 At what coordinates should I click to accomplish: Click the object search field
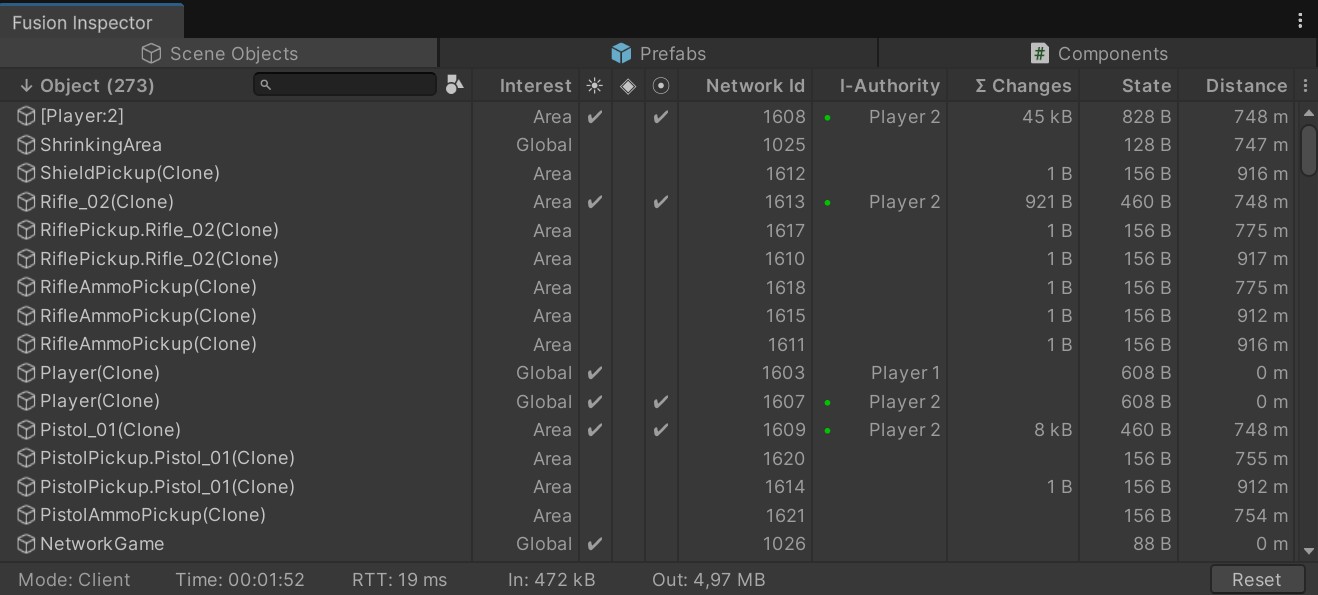[345, 85]
